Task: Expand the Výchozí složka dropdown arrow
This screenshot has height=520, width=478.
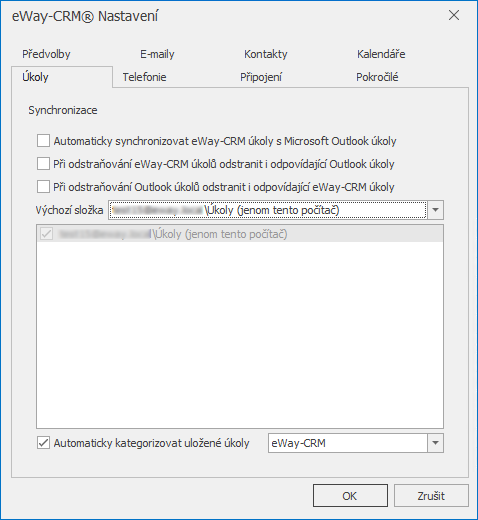Action: (435, 210)
